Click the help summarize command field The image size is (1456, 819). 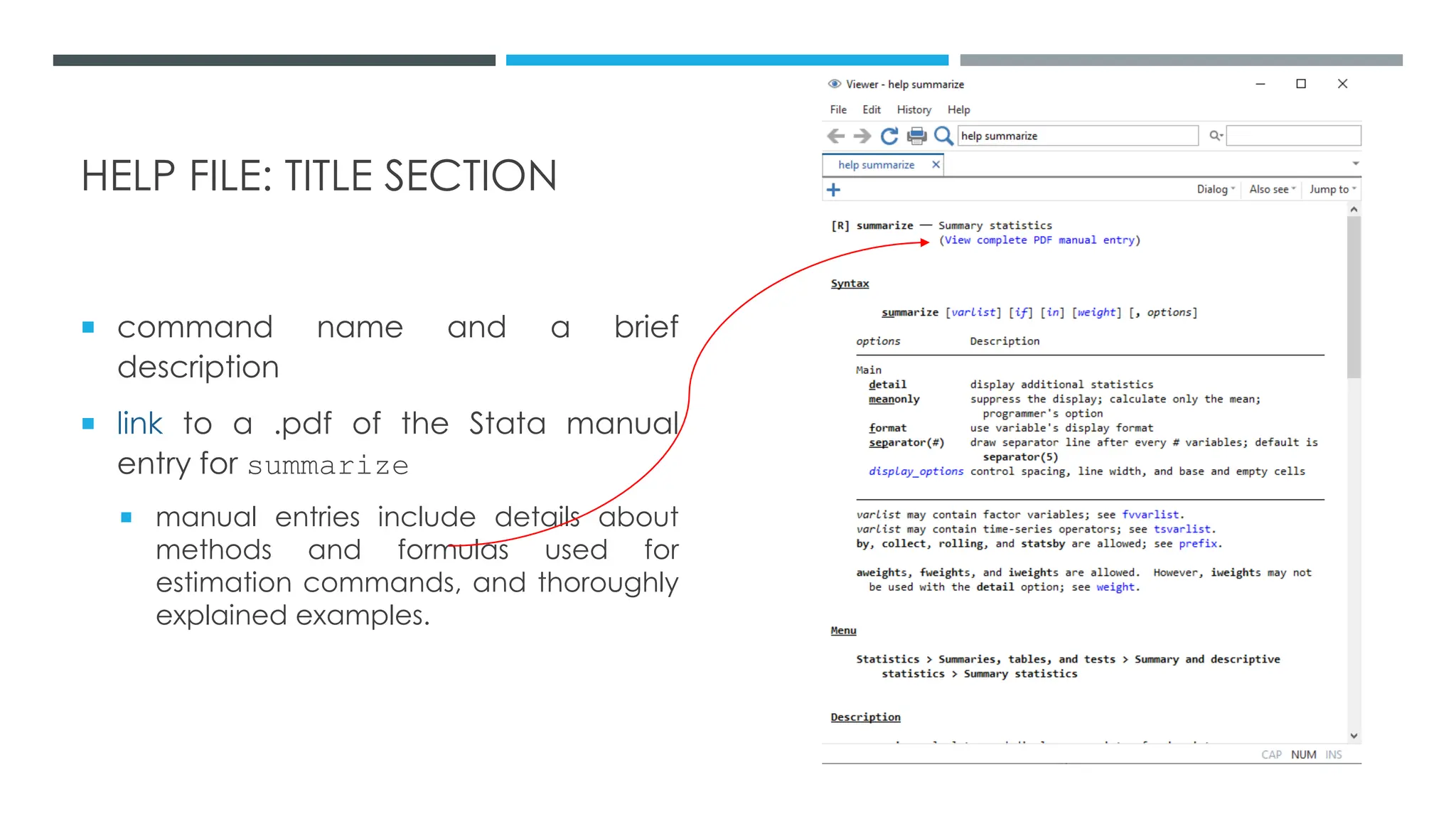[1077, 136]
